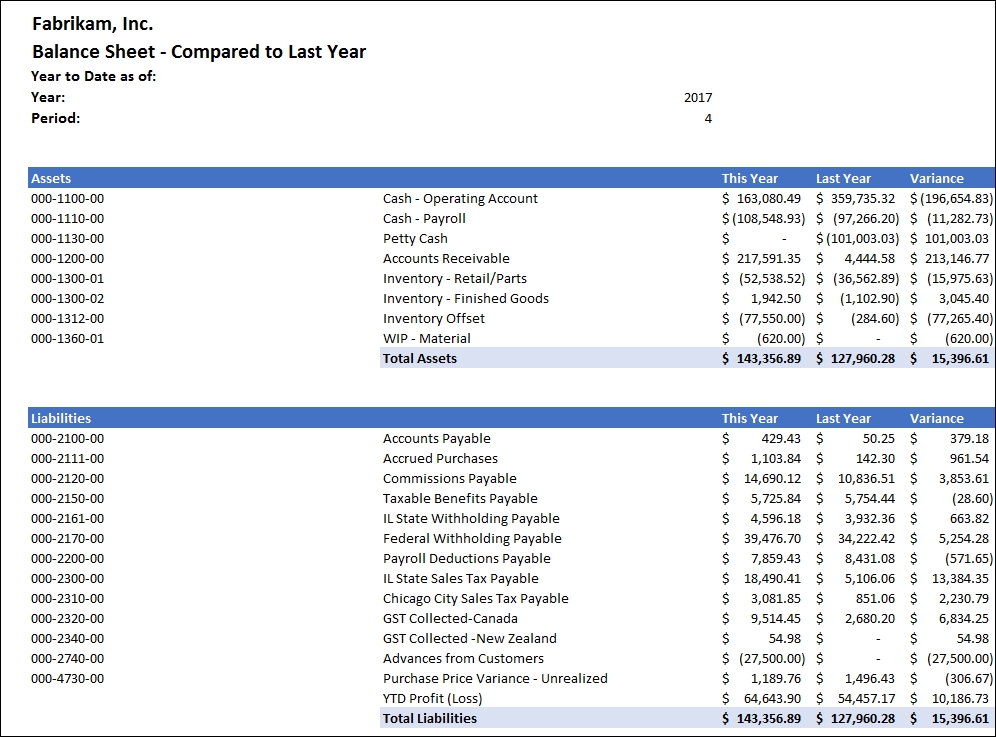The width and height of the screenshot is (996, 737).
Task: Select Total Liabilities Last Year 127,960.28
Action: (x=863, y=719)
